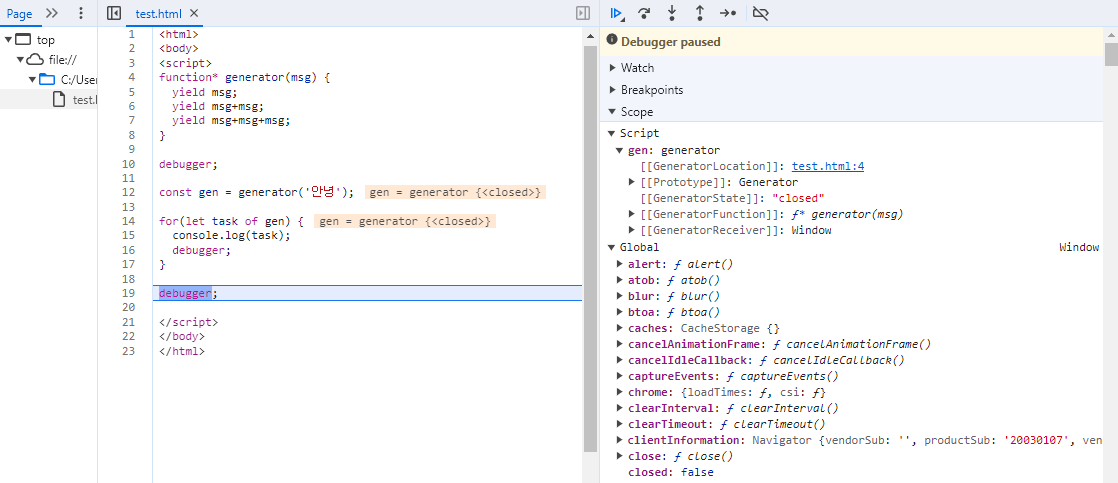Screen dimensions: 1118x483
Task: Collapse the Script scope
Action: click(x=611, y=133)
